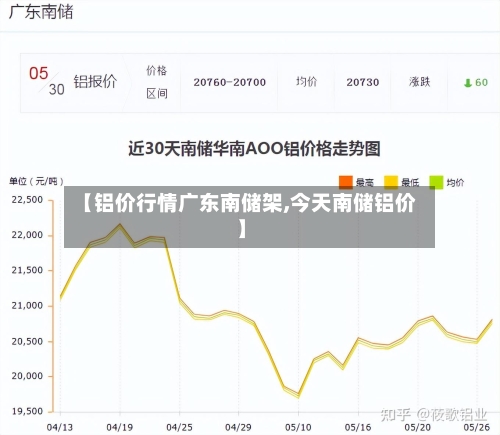Click the caption banner 铝价行情广东南储架
Image resolution: width=500 pixels, height=435 pixels.
click(249, 217)
